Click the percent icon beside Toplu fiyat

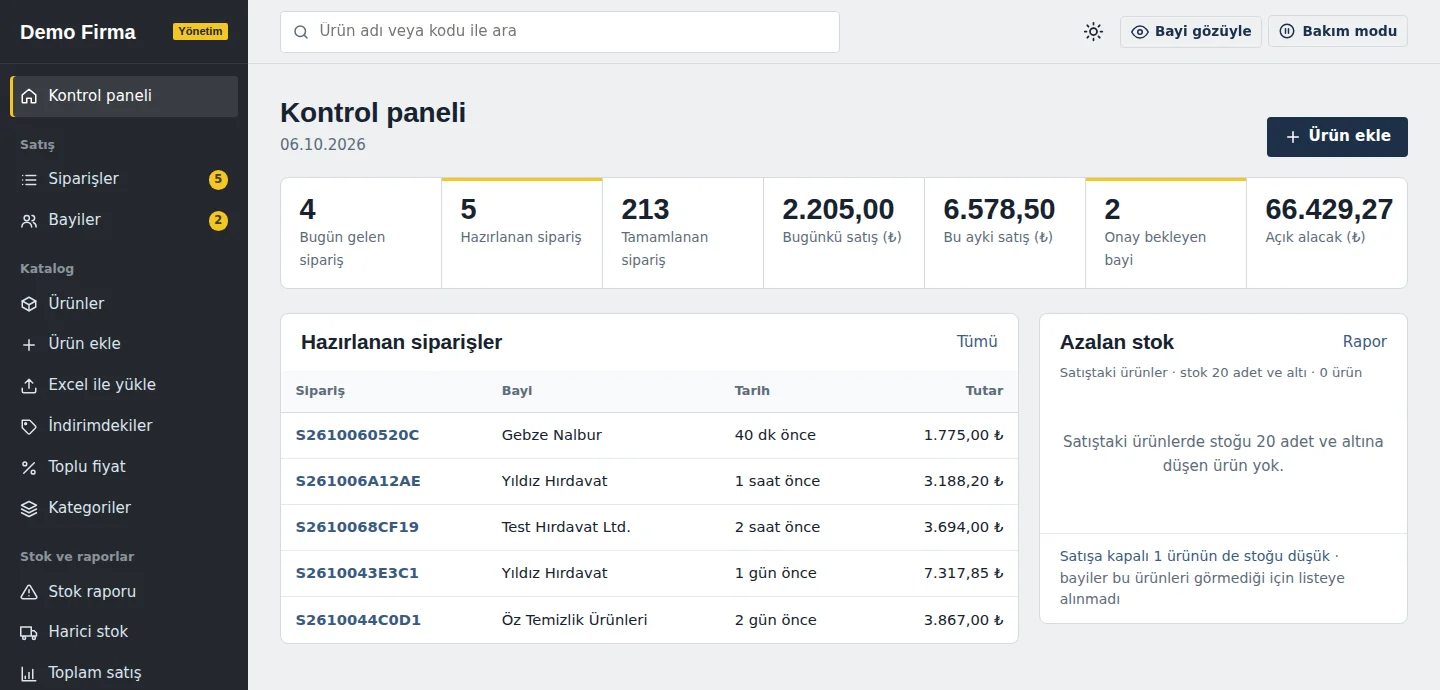click(x=29, y=467)
